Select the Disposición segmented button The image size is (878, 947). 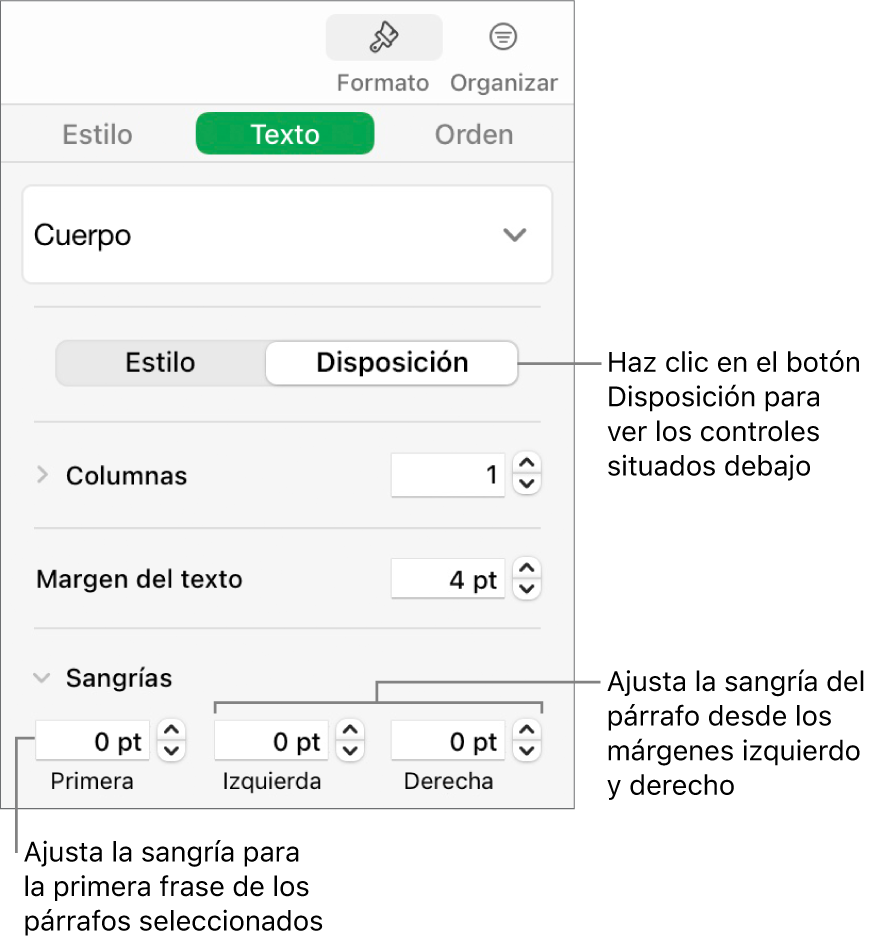point(392,363)
